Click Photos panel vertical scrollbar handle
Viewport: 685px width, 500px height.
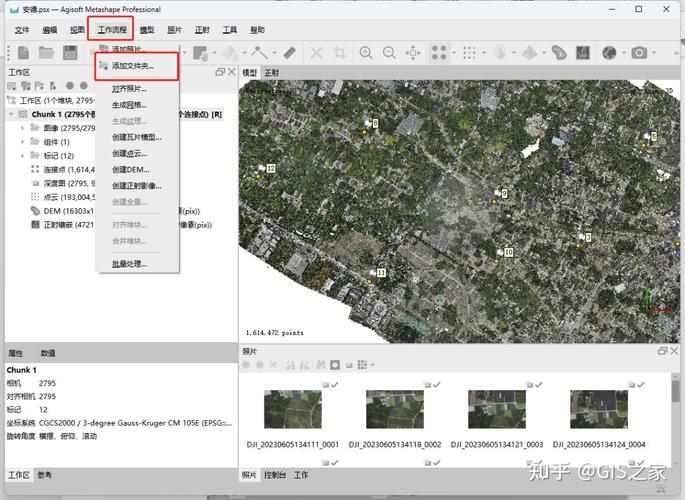tap(675, 391)
